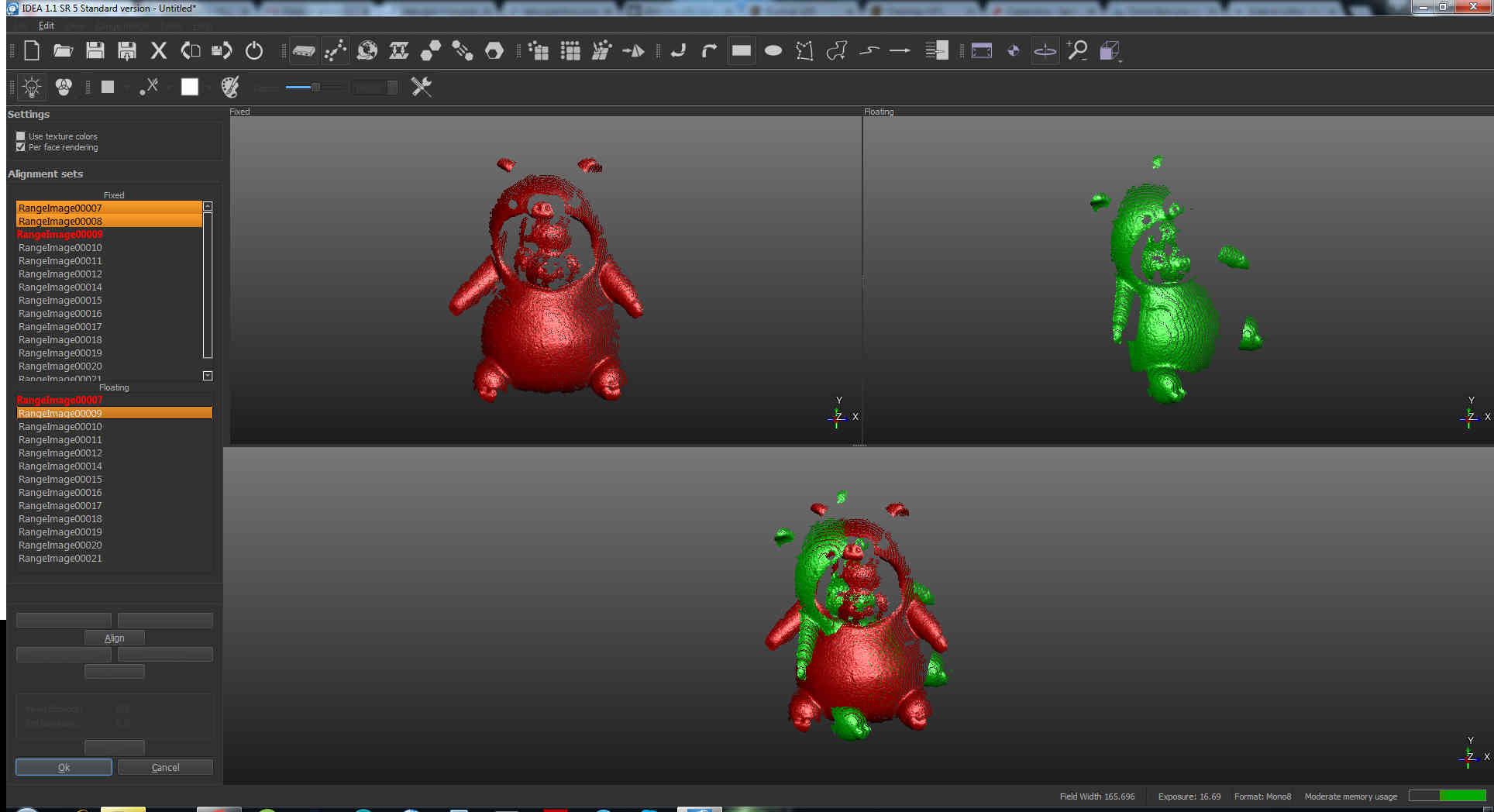Click the Fixed list scroll up arrow

pos(208,206)
